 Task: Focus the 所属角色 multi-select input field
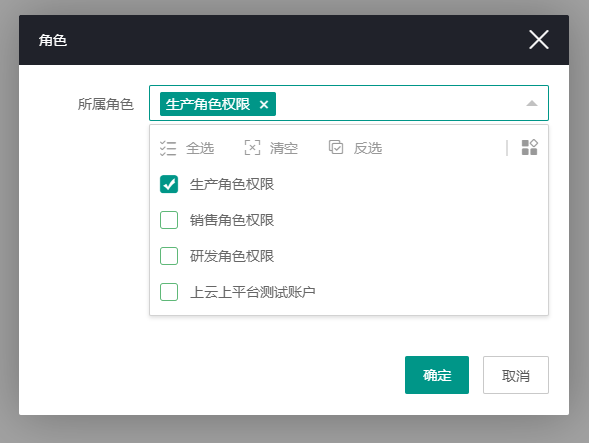point(349,103)
